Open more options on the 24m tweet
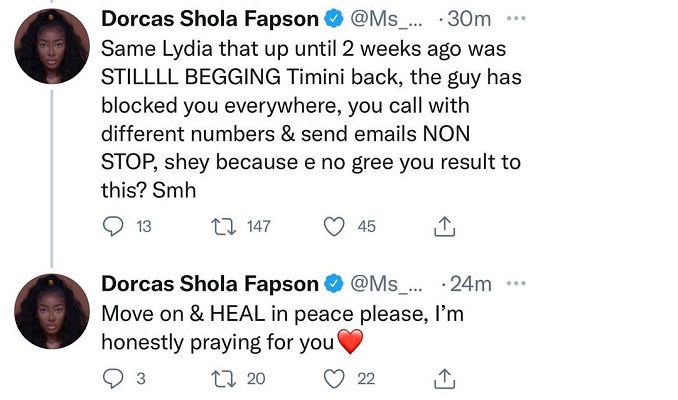Viewport: 678px width, 400px height. pyautogui.click(x=518, y=283)
